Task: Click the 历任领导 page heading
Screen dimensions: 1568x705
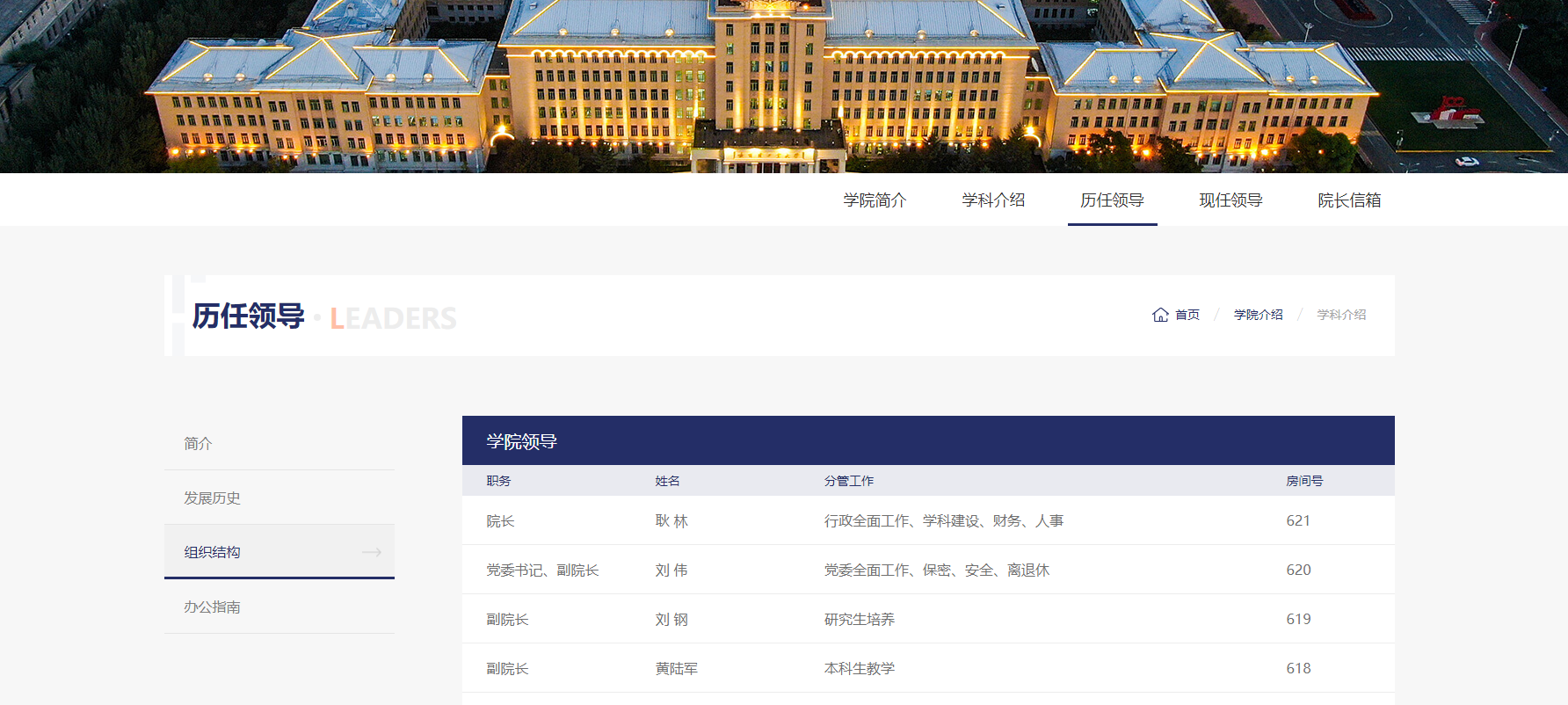Action: tap(249, 316)
